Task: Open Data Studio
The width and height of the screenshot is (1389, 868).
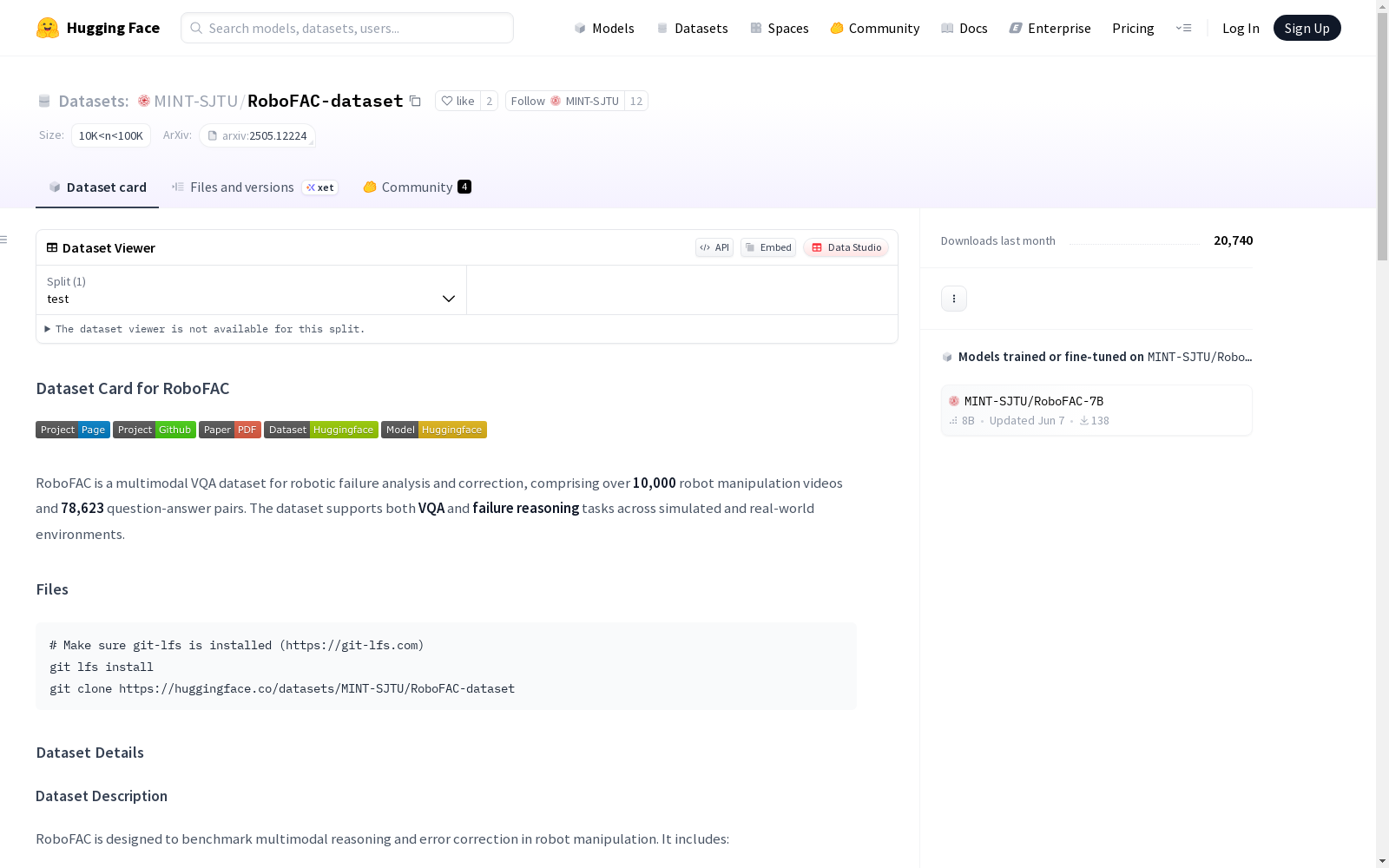Action: pyautogui.click(x=846, y=247)
